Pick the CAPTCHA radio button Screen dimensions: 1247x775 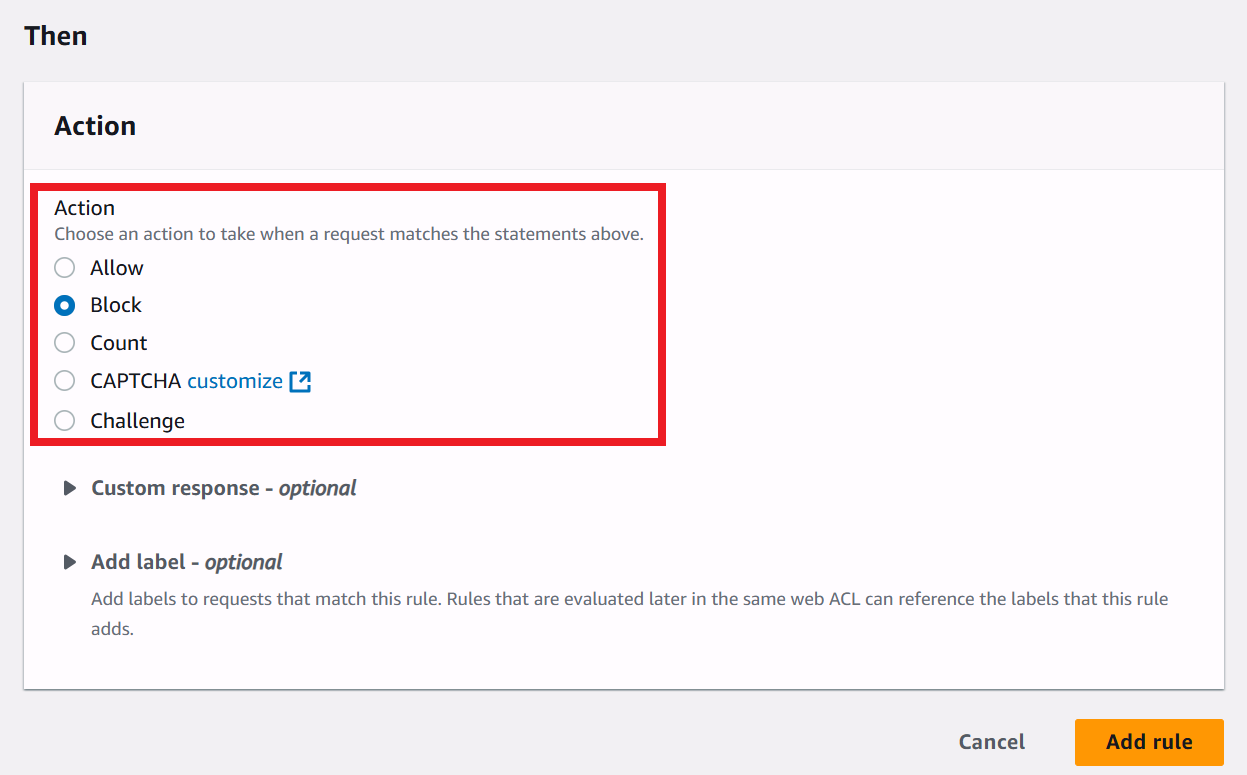(x=65, y=381)
